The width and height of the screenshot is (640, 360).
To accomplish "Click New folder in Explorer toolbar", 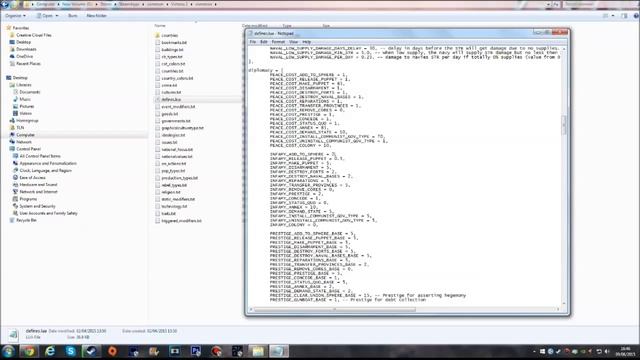I will pos(96,16).
